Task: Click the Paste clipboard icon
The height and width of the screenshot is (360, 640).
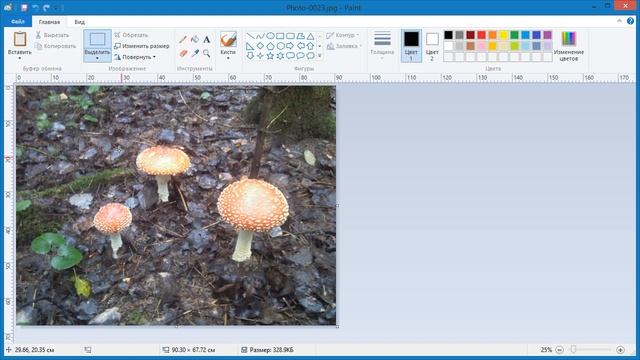Action: coord(20,39)
